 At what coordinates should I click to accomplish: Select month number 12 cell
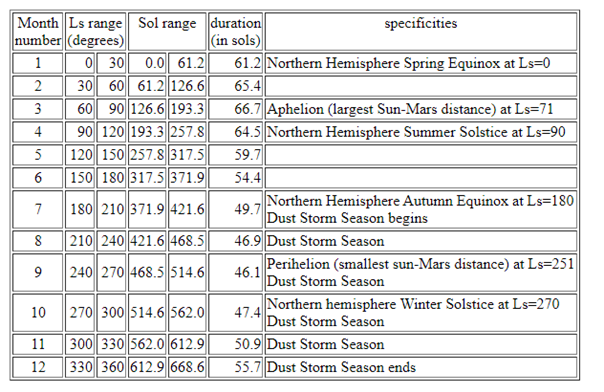click(37, 367)
